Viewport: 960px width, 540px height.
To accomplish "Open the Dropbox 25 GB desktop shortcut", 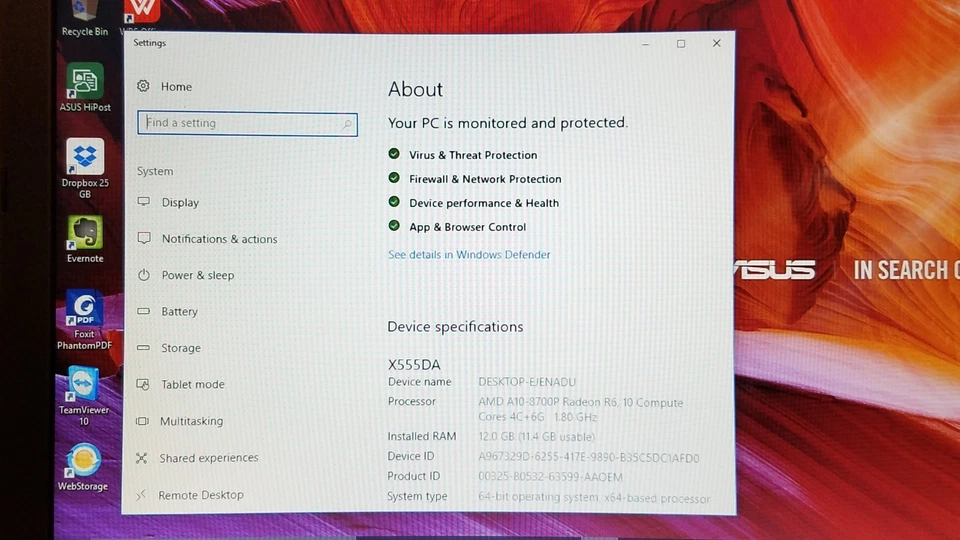I will tap(84, 169).
